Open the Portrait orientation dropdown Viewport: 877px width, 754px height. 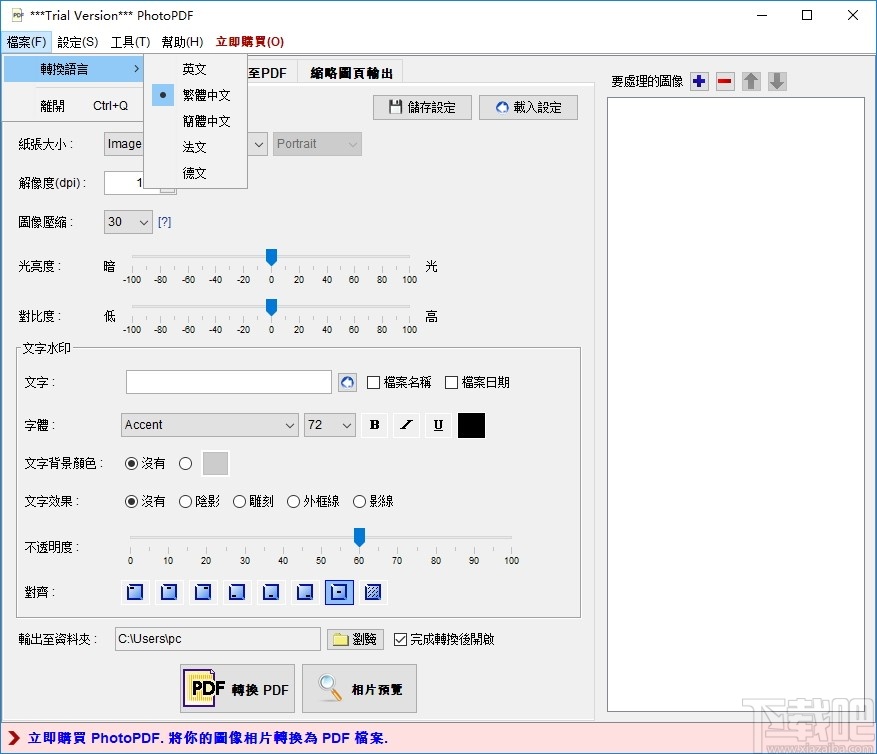click(x=316, y=144)
